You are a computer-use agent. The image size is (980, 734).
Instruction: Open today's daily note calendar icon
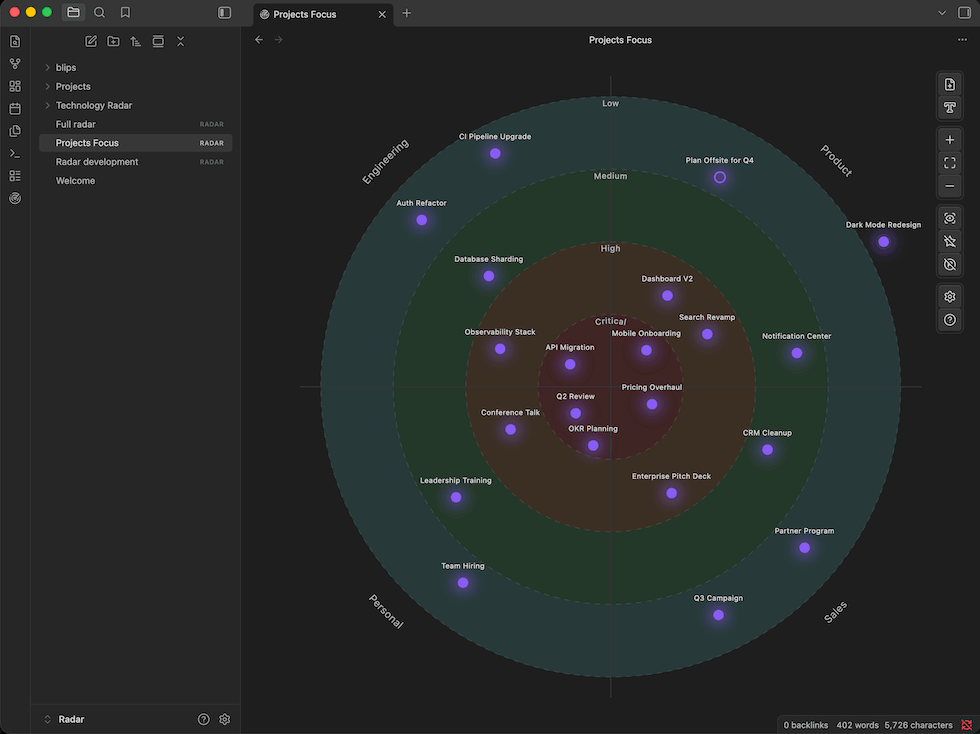pyautogui.click(x=15, y=109)
